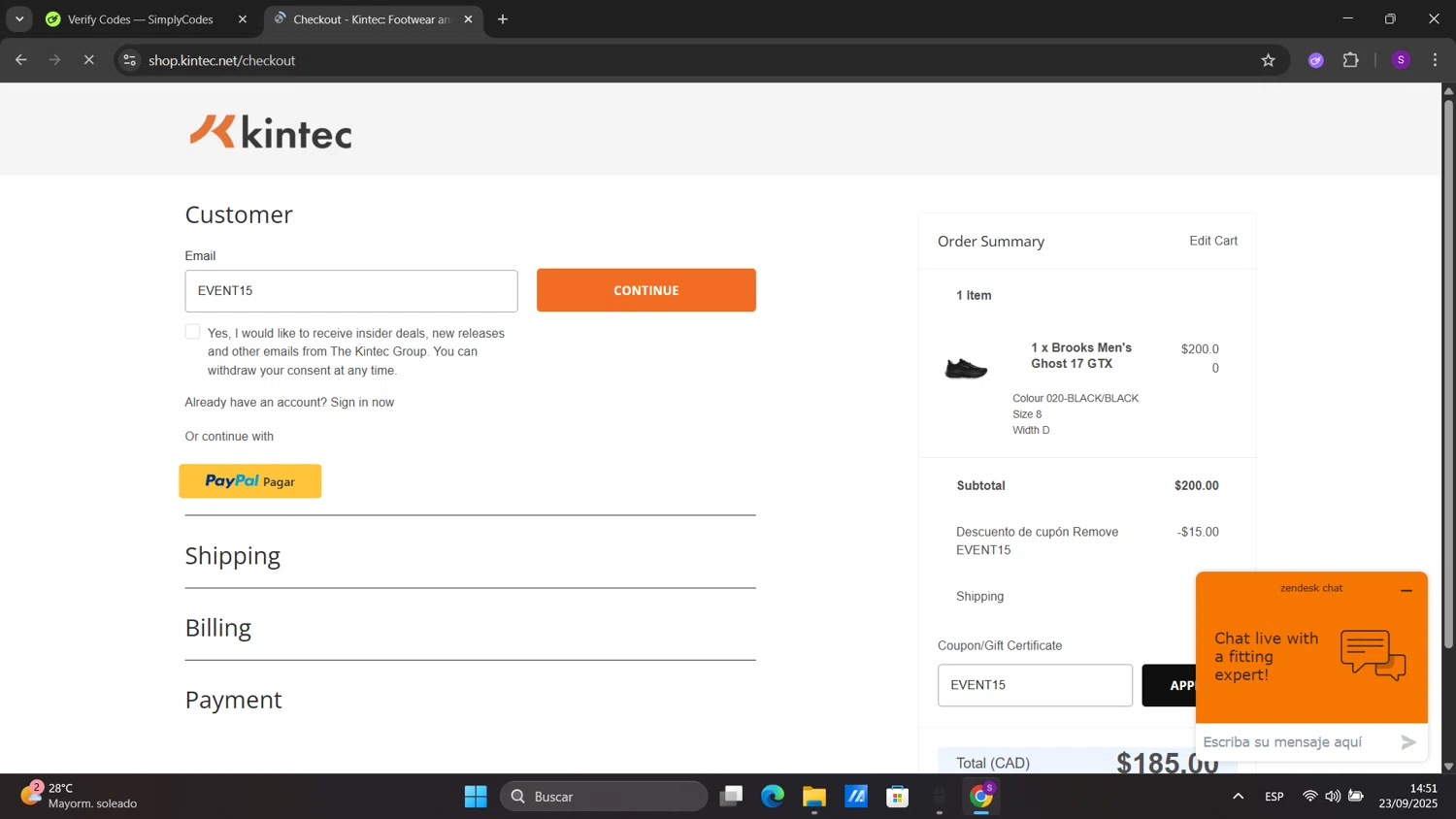Click the Brooks Men's Ghost 17 GTX name
The height and width of the screenshot is (819, 1456).
1081,355
